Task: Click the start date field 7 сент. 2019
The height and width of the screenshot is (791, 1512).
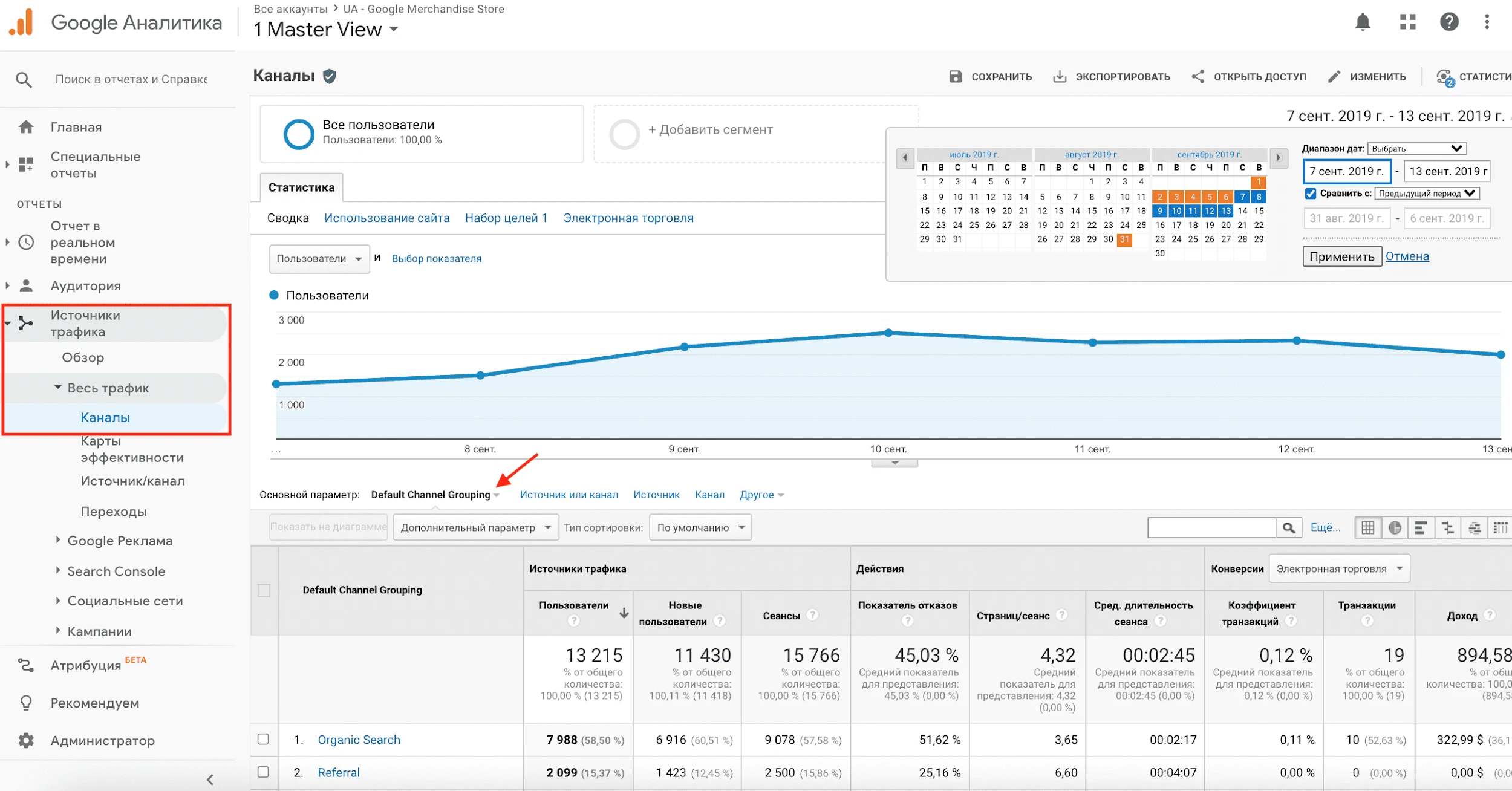Action: coord(1347,171)
